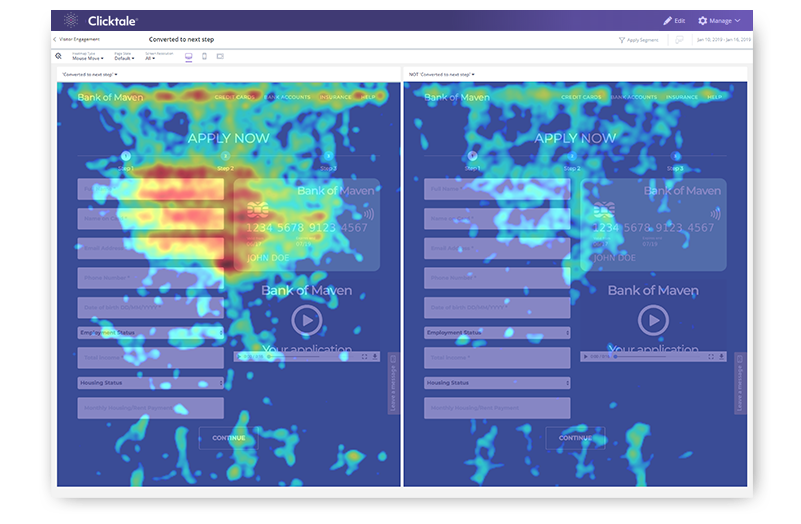The width and height of the screenshot is (801, 524).
Task: Click Step 1 marker in right heatmap
Action: tap(473, 156)
